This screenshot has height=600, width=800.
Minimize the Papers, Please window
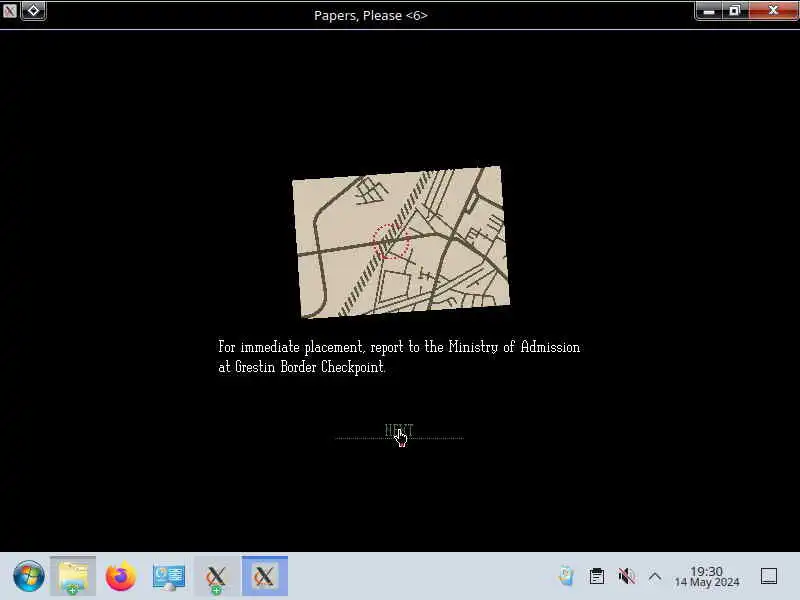pos(709,11)
